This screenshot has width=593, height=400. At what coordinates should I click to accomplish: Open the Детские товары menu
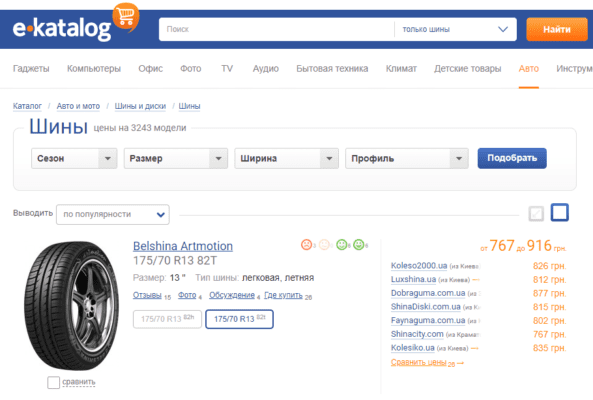[x=467, y=69]
